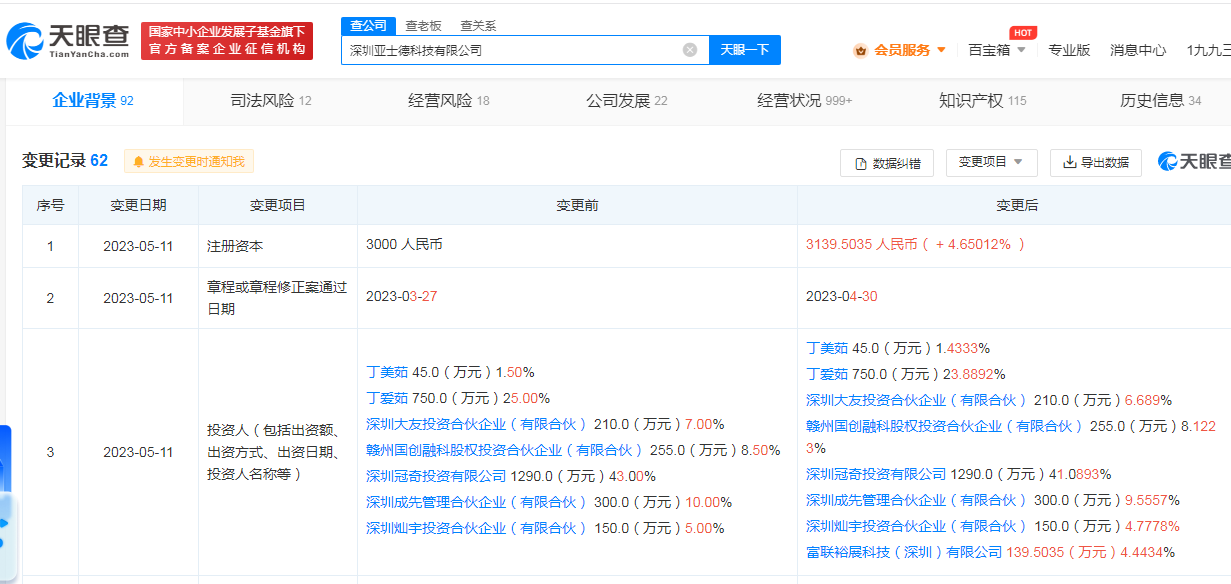
Task: Open 深圳成先管理合伙企业 link in 变更前 column
Action: (x=476, y=502)
